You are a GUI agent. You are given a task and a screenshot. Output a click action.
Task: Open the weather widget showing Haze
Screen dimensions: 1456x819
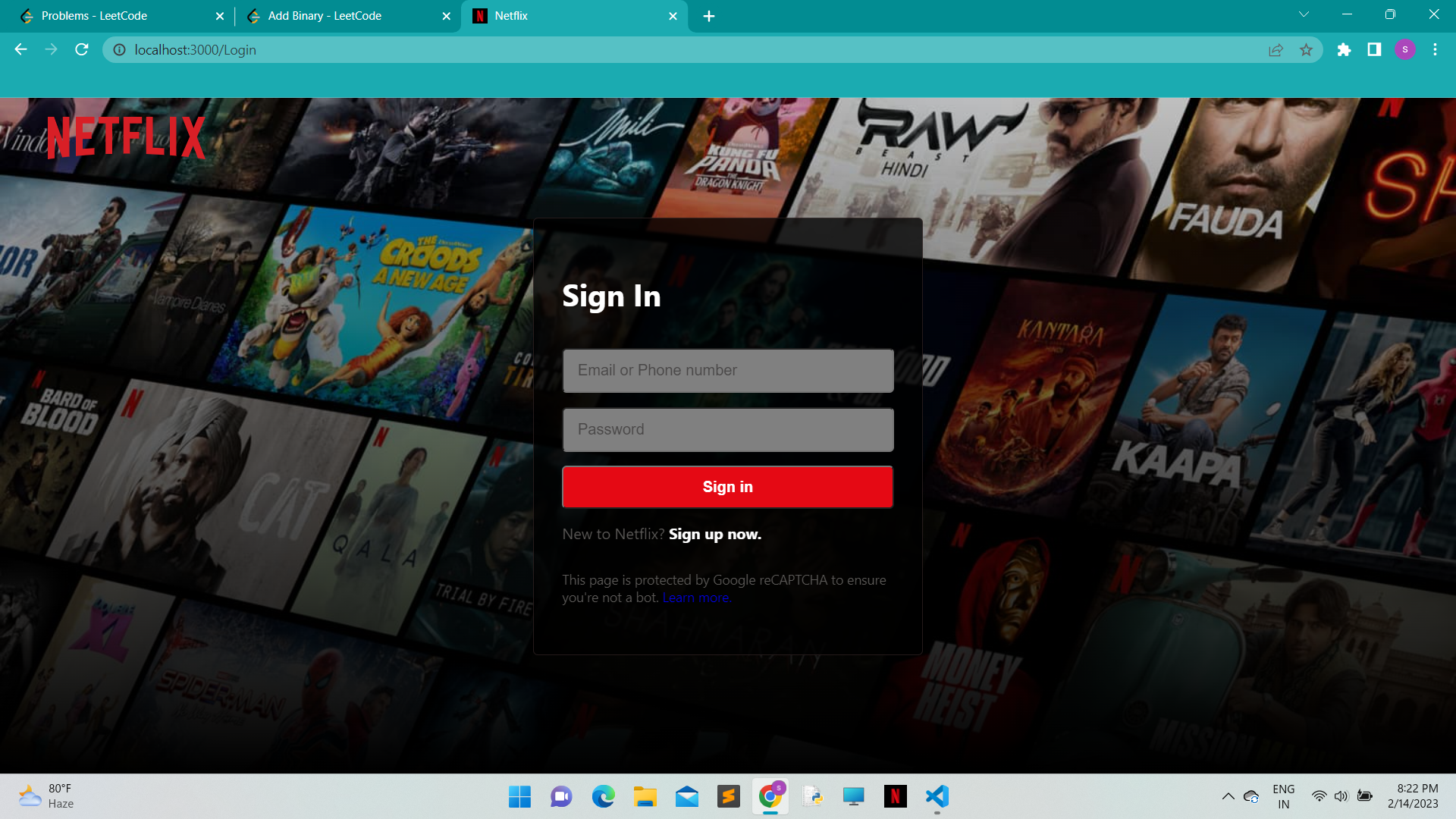click(45, 796)
